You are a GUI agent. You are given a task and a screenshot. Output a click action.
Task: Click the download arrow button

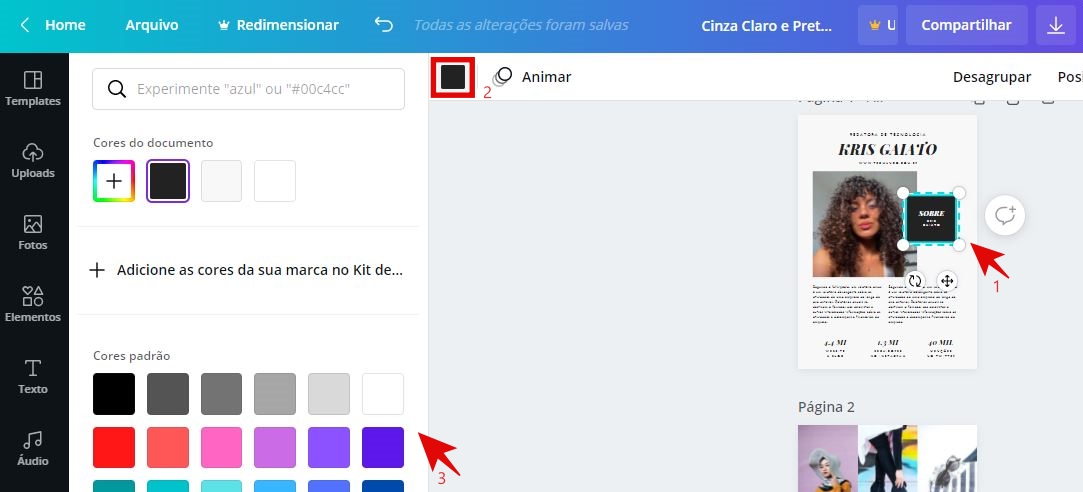click(1055, 26)
